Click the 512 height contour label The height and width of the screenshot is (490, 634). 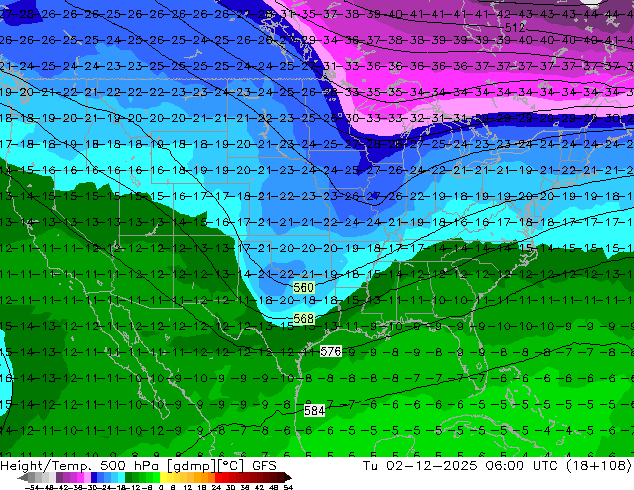tap(515, 27)
